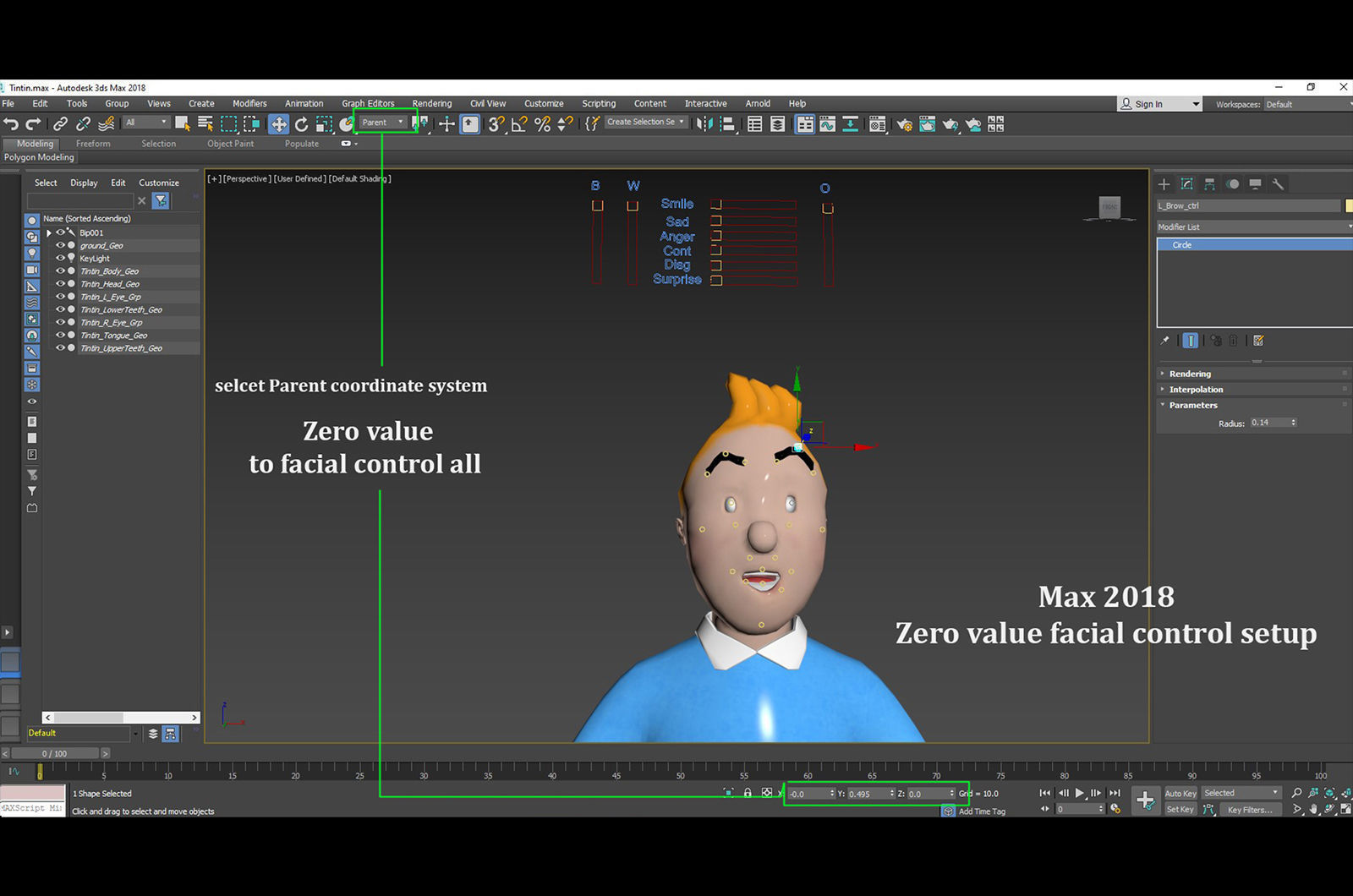Click the 0 / 100 time slider

point(55,753)
